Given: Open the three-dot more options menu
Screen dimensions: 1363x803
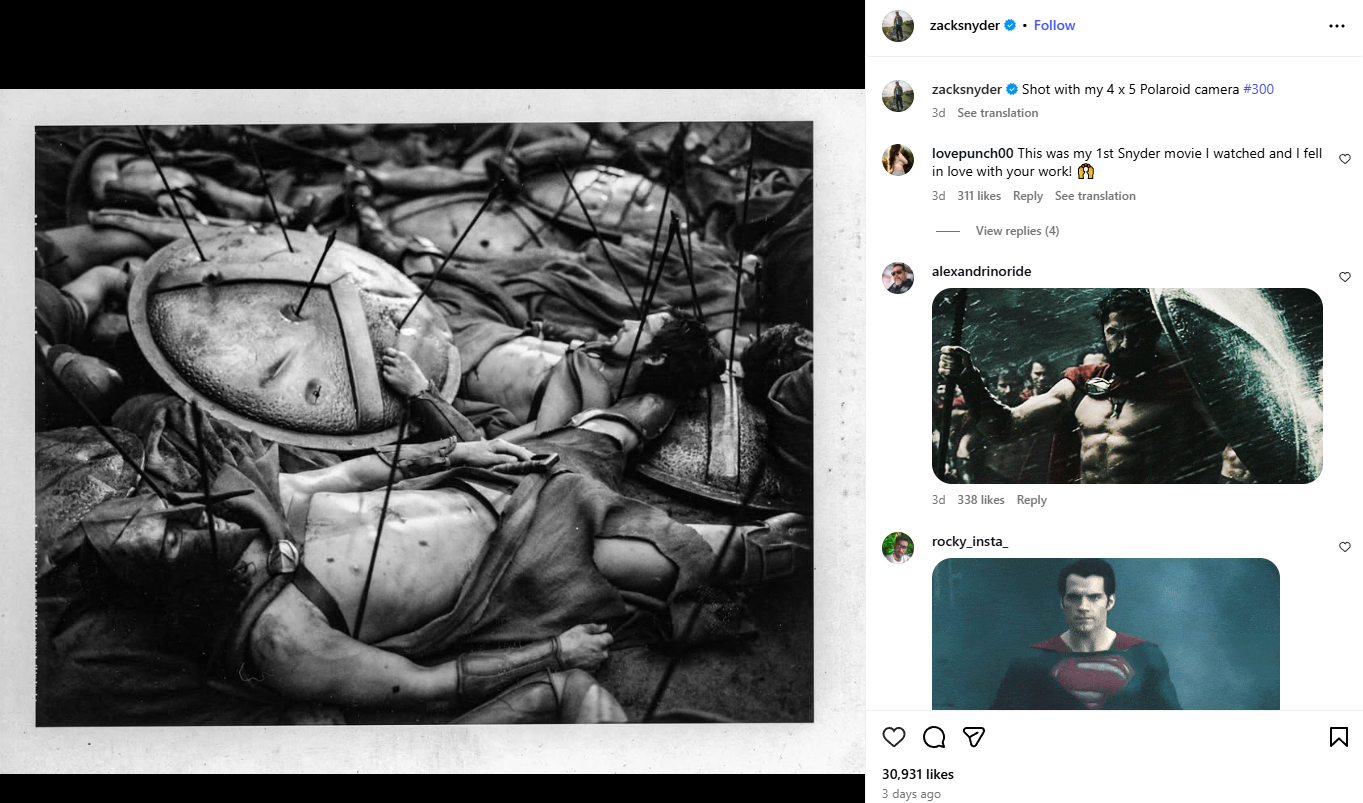Looking at the screenshot, I should point(1337,26).
